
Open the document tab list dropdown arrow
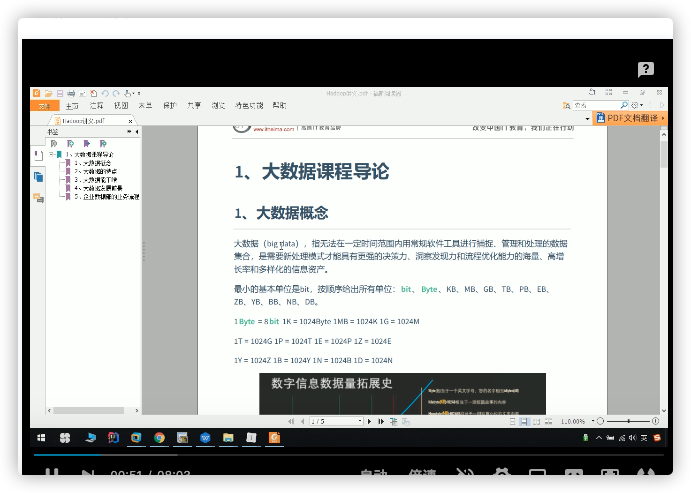coord(587,119)
